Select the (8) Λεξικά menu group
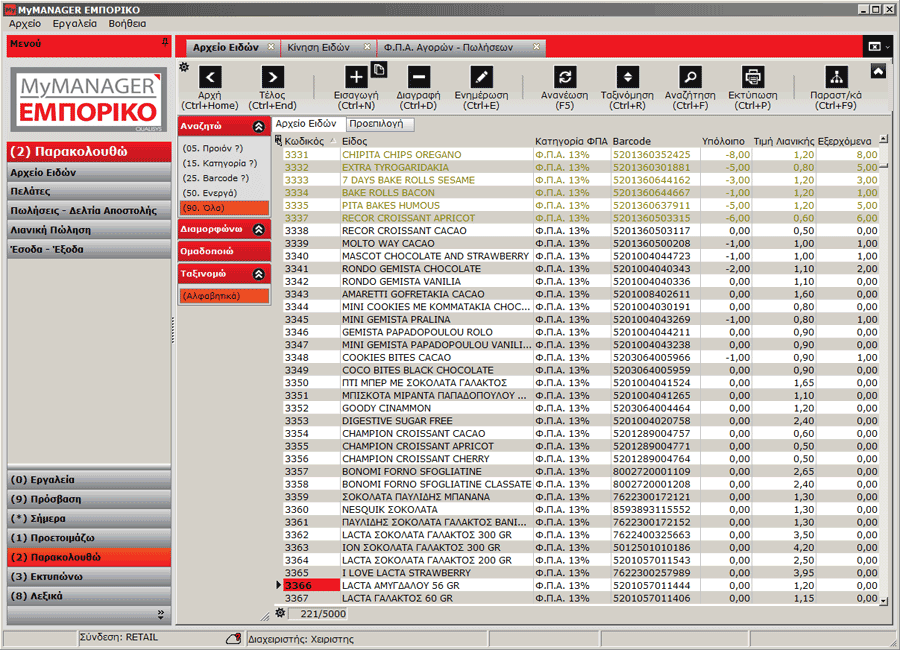The width and height of the screenshot is (900, 650). [89, 596]
